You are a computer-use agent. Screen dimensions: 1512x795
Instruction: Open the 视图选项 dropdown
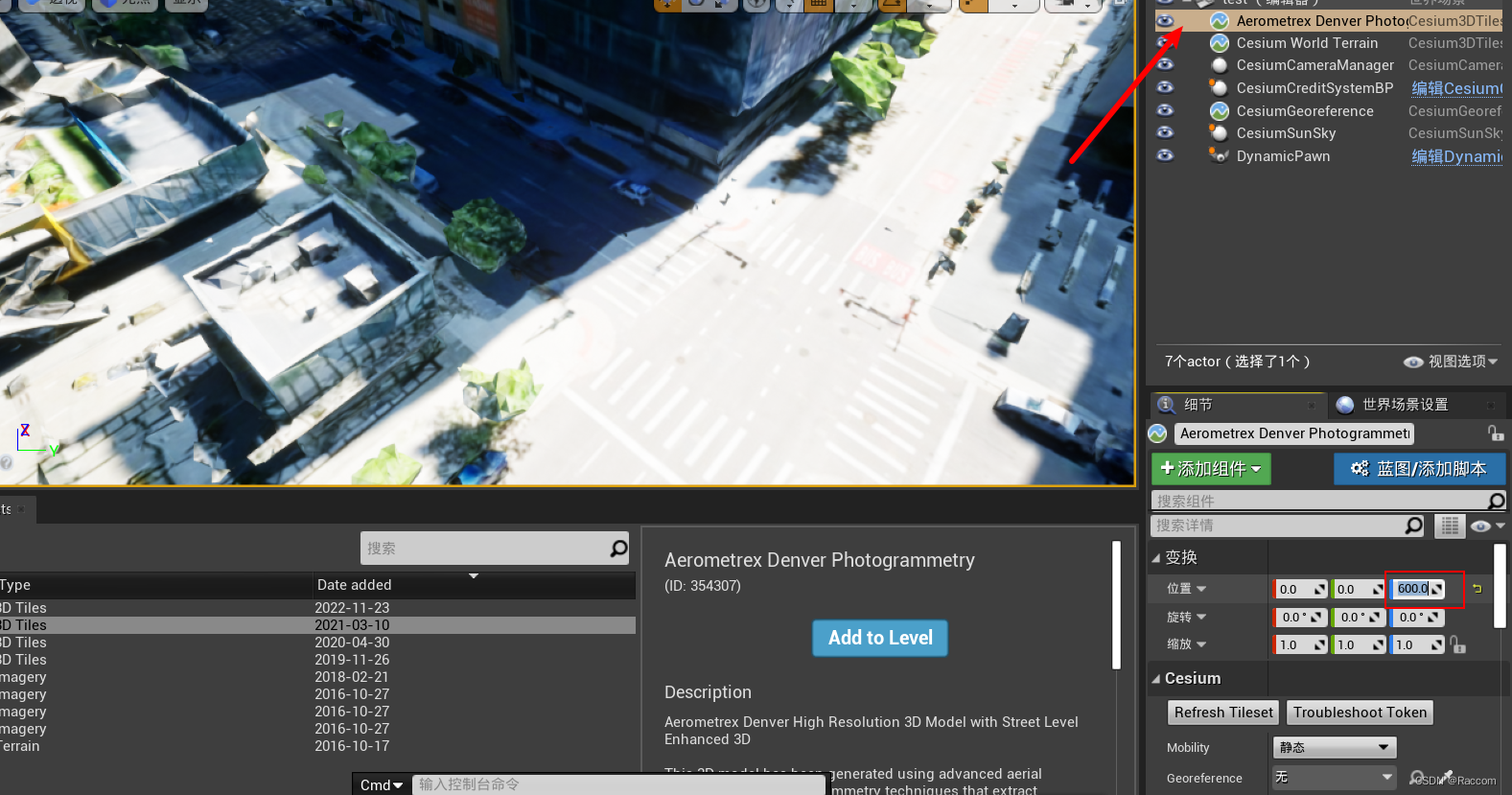tap(1451, 362)
